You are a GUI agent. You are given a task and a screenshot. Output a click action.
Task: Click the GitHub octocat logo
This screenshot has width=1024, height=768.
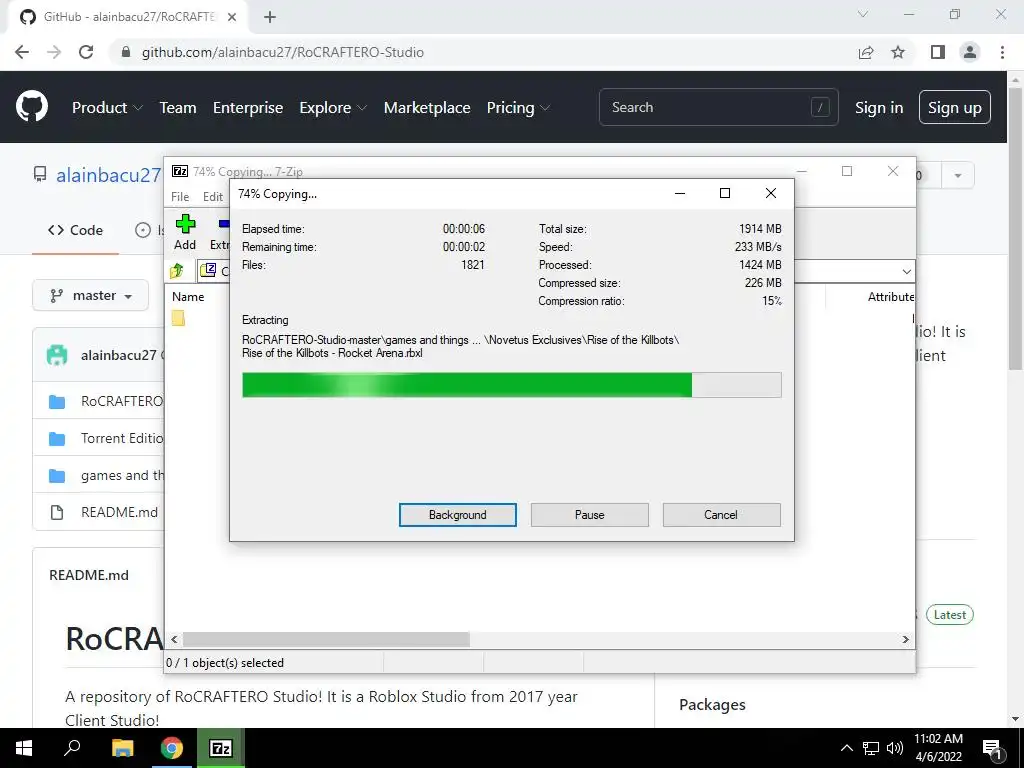click(x=32, y=107)
